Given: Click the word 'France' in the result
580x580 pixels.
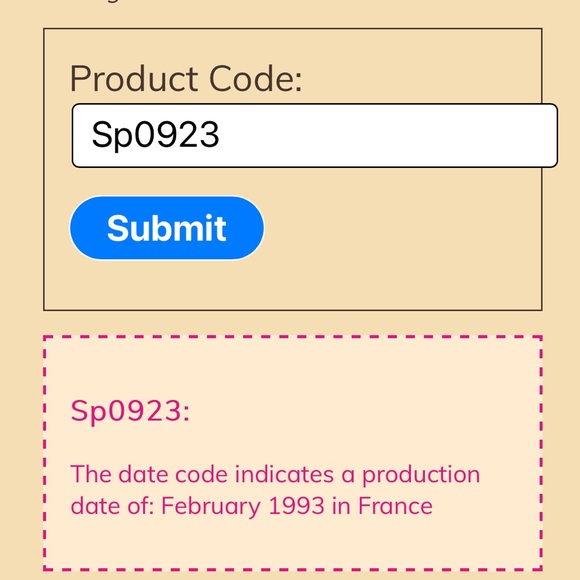Looking at the screenshot, I should (395, 505).
